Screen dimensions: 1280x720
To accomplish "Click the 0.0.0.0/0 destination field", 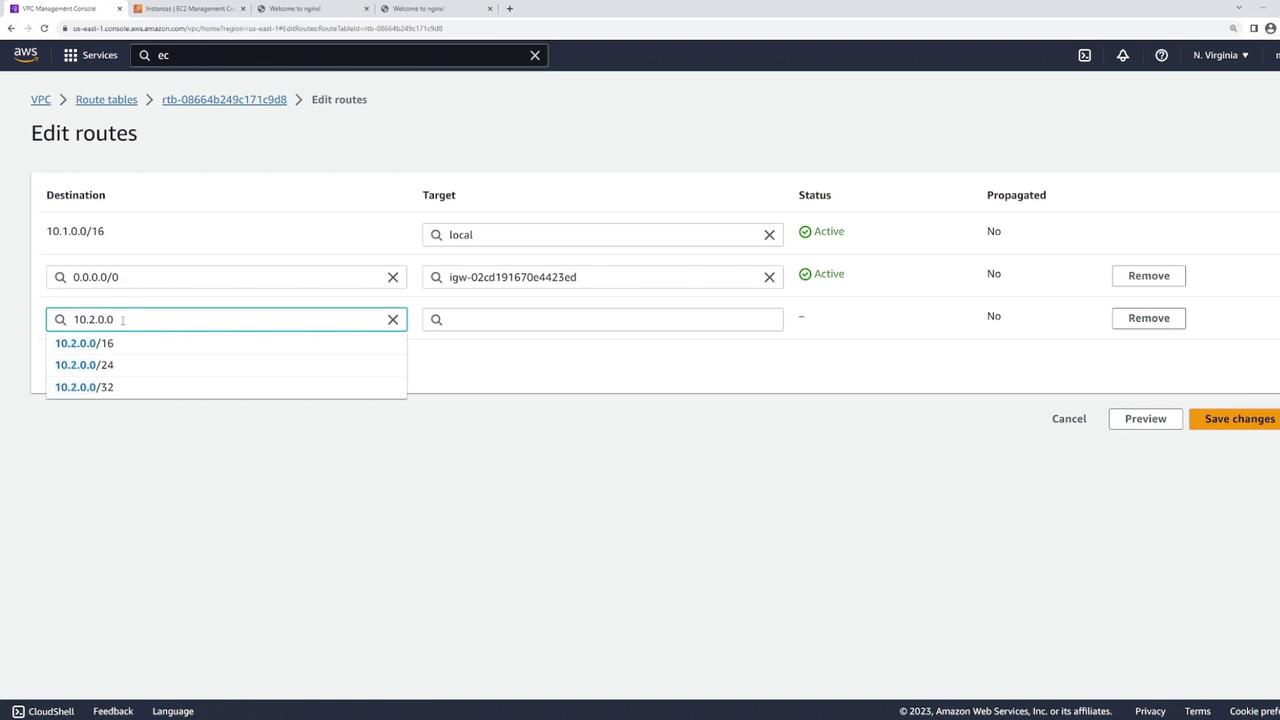I will [x=226, y=277].
